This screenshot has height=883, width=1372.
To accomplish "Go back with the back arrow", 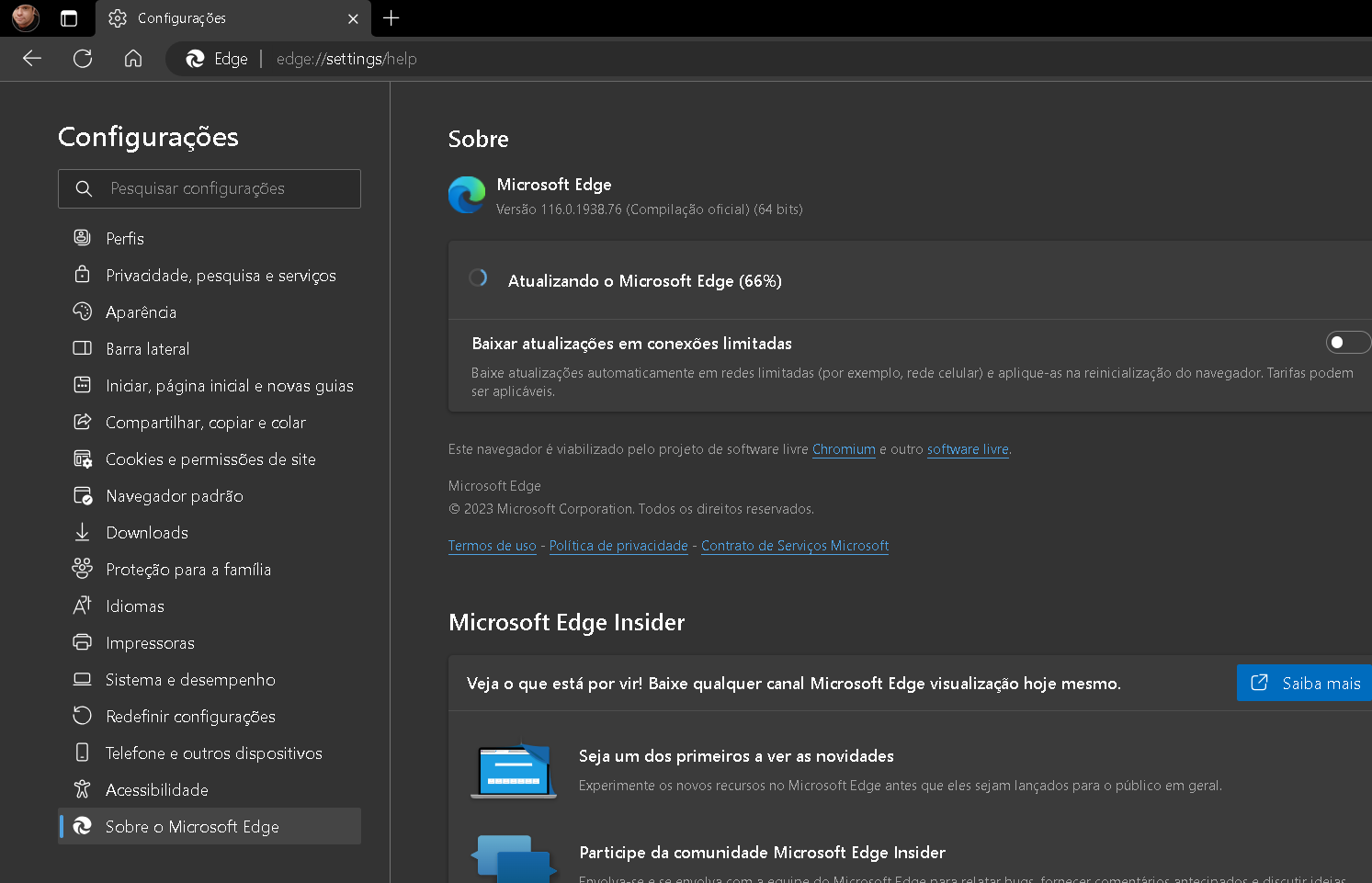I will [32, 59].
